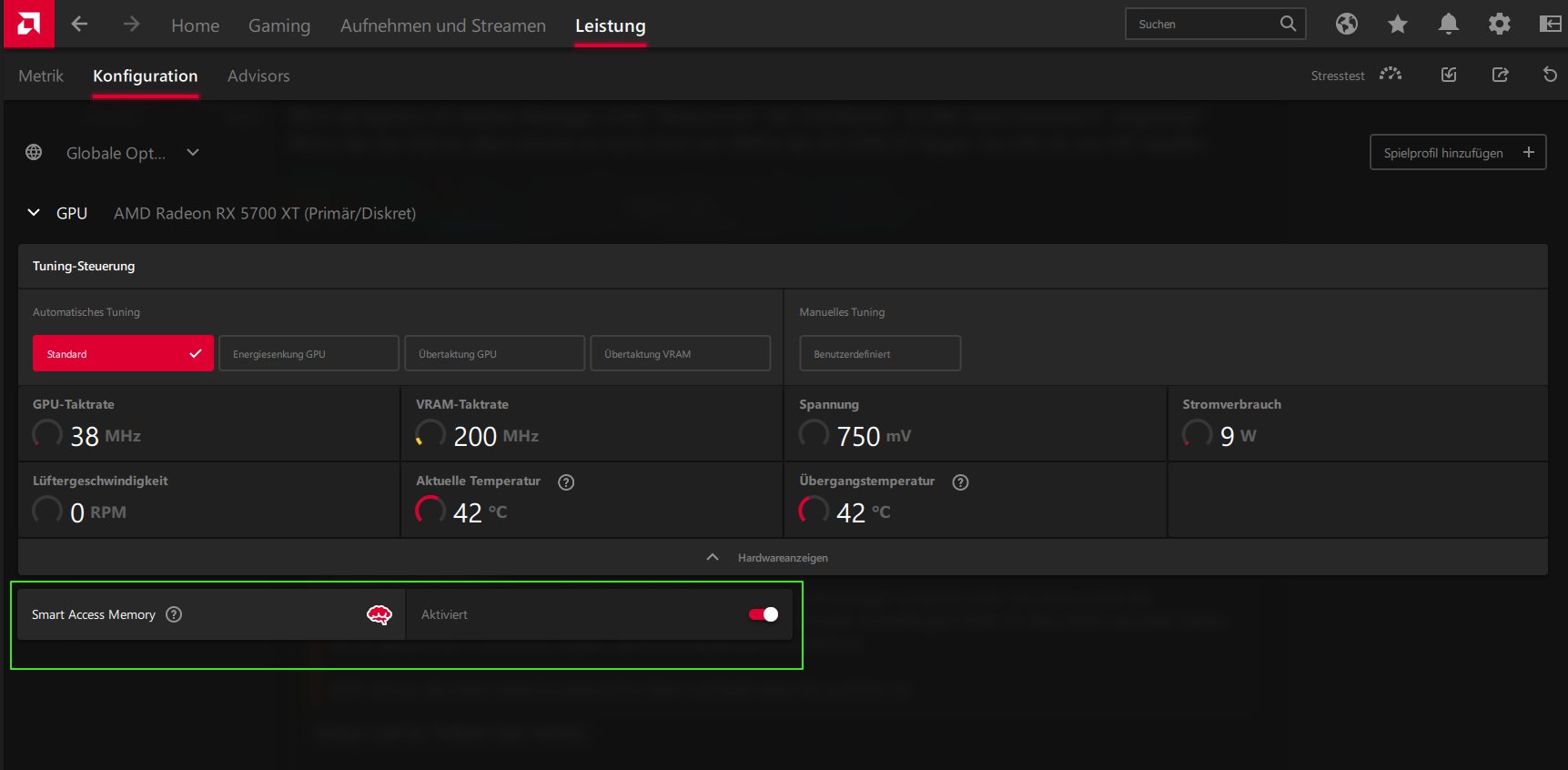Click help icon next to Smart Access Memory
This screenshot has height=770, width=1568.
click(174, 614)
